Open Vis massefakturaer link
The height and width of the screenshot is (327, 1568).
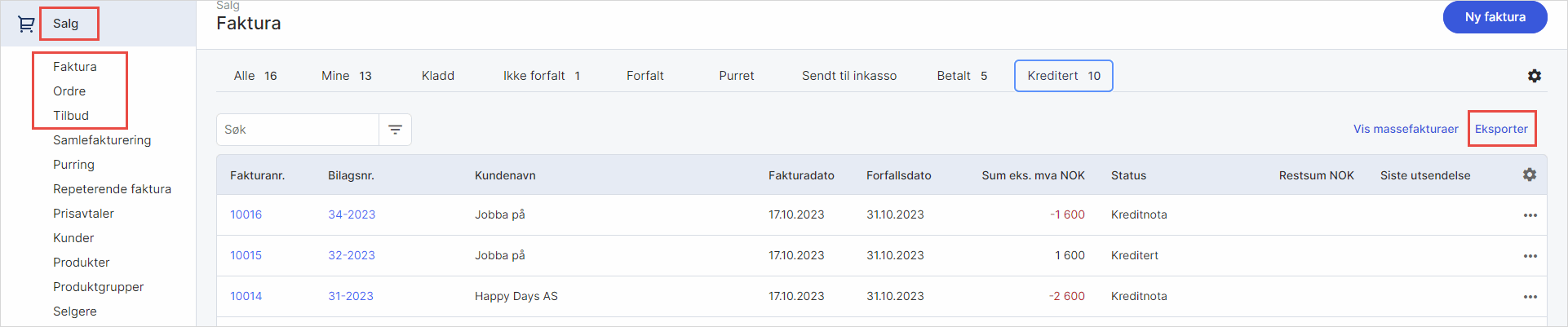(x=1405, y=129)
